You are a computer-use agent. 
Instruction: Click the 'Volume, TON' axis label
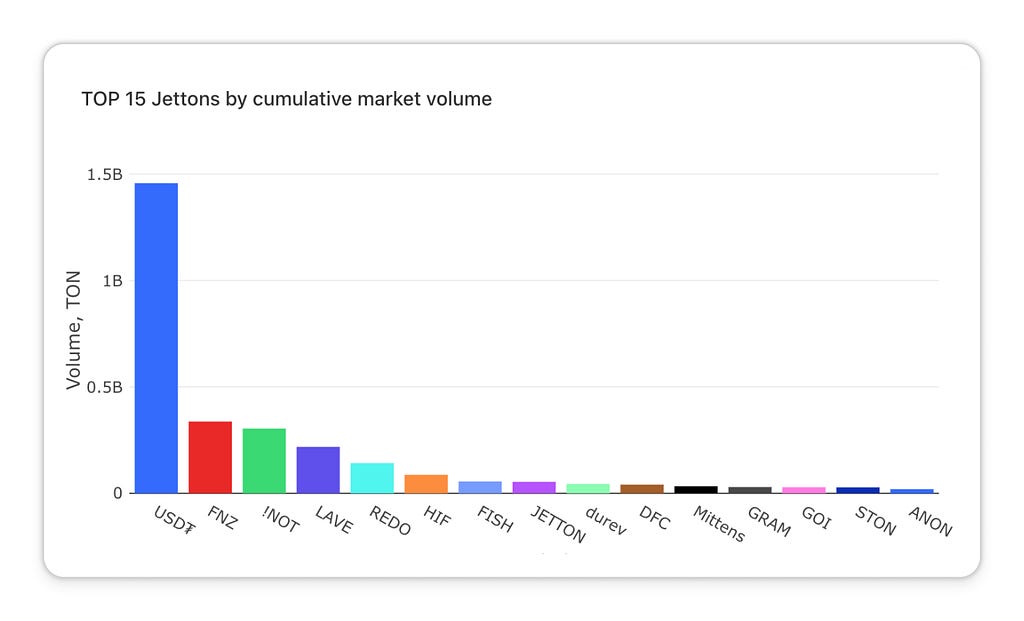point(74,330)
